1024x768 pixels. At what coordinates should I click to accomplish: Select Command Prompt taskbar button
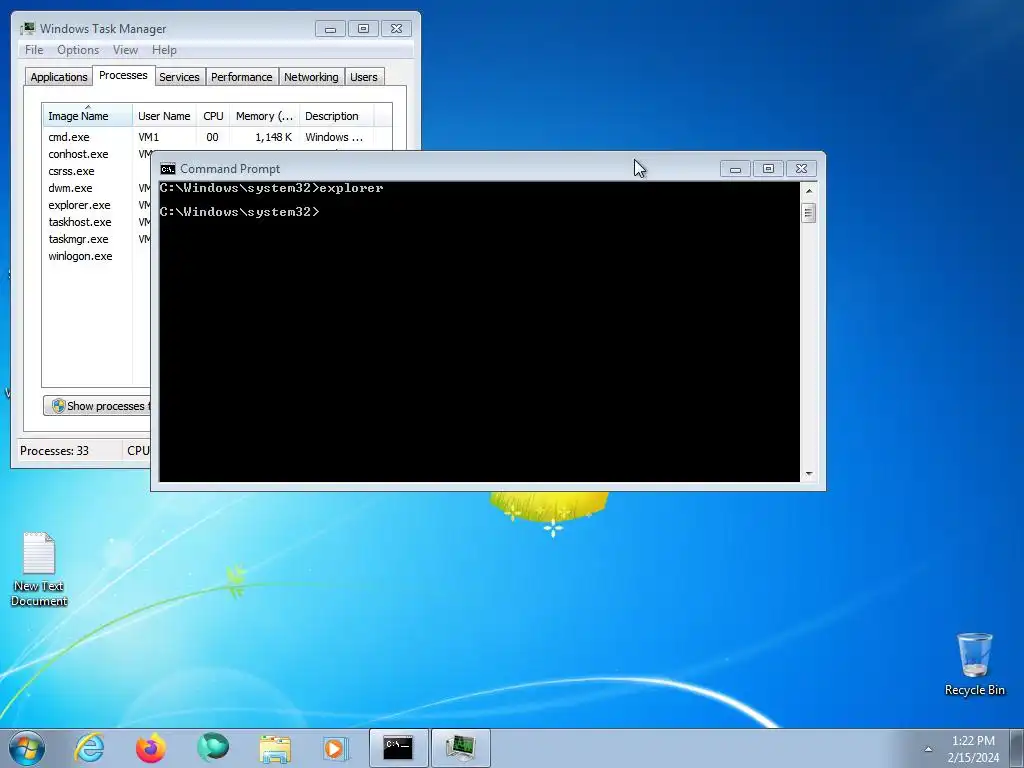(x=398, y=748)
